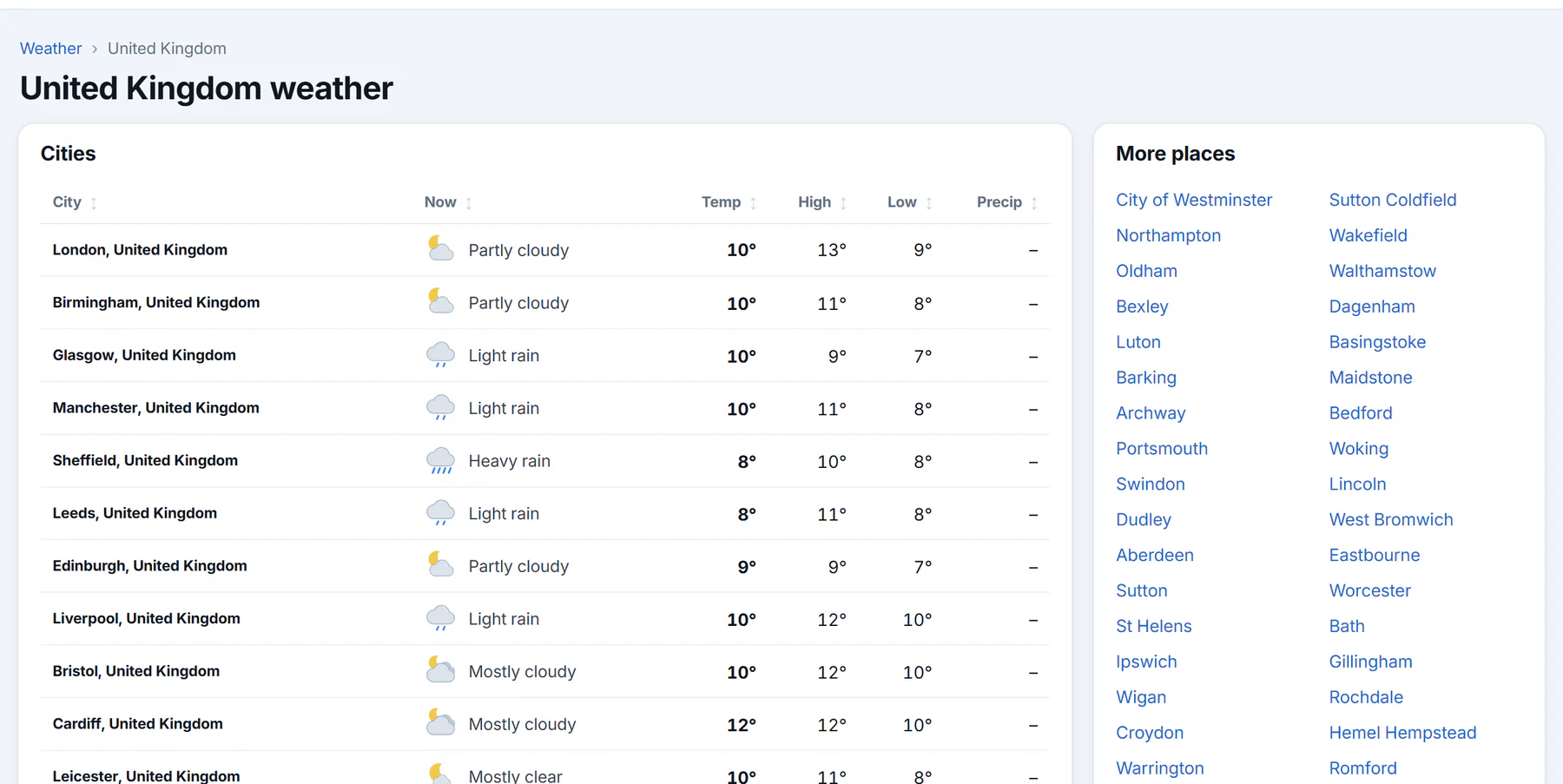Select Liverpool, United Kingdom city name
Viewport: 1563px width, 784px height.
[x=146, y=619]
